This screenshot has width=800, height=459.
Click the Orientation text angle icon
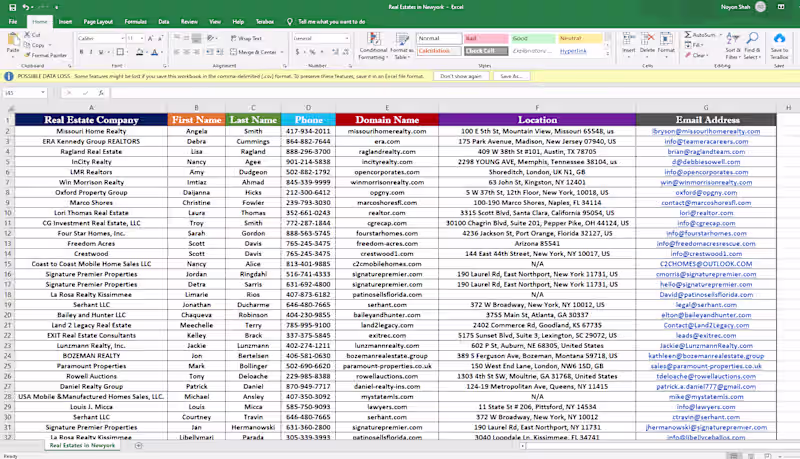click(211, 38)
